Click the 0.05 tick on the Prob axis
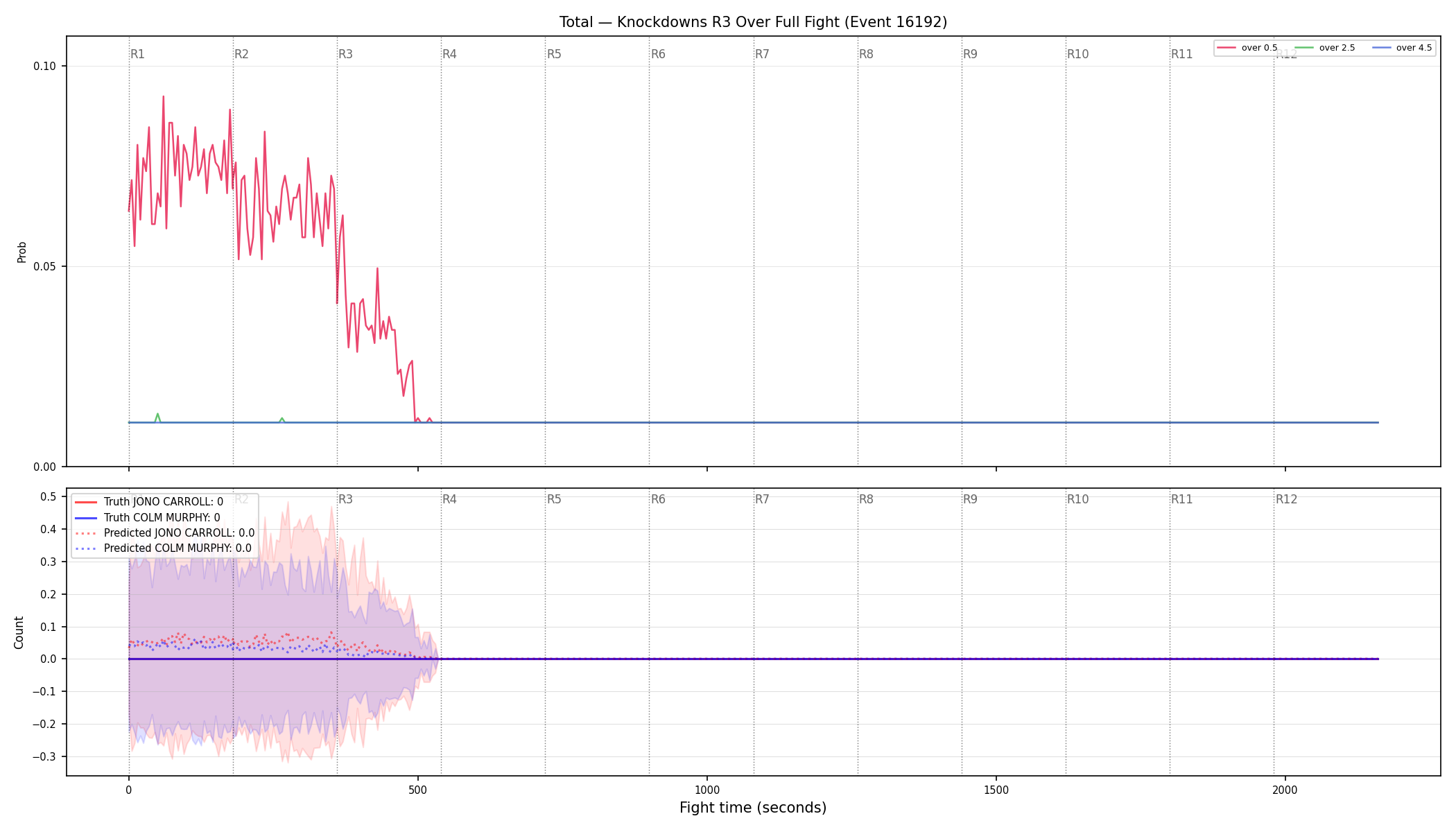Viewport: 1456px width, 832px height. click(x=45, y=267)
